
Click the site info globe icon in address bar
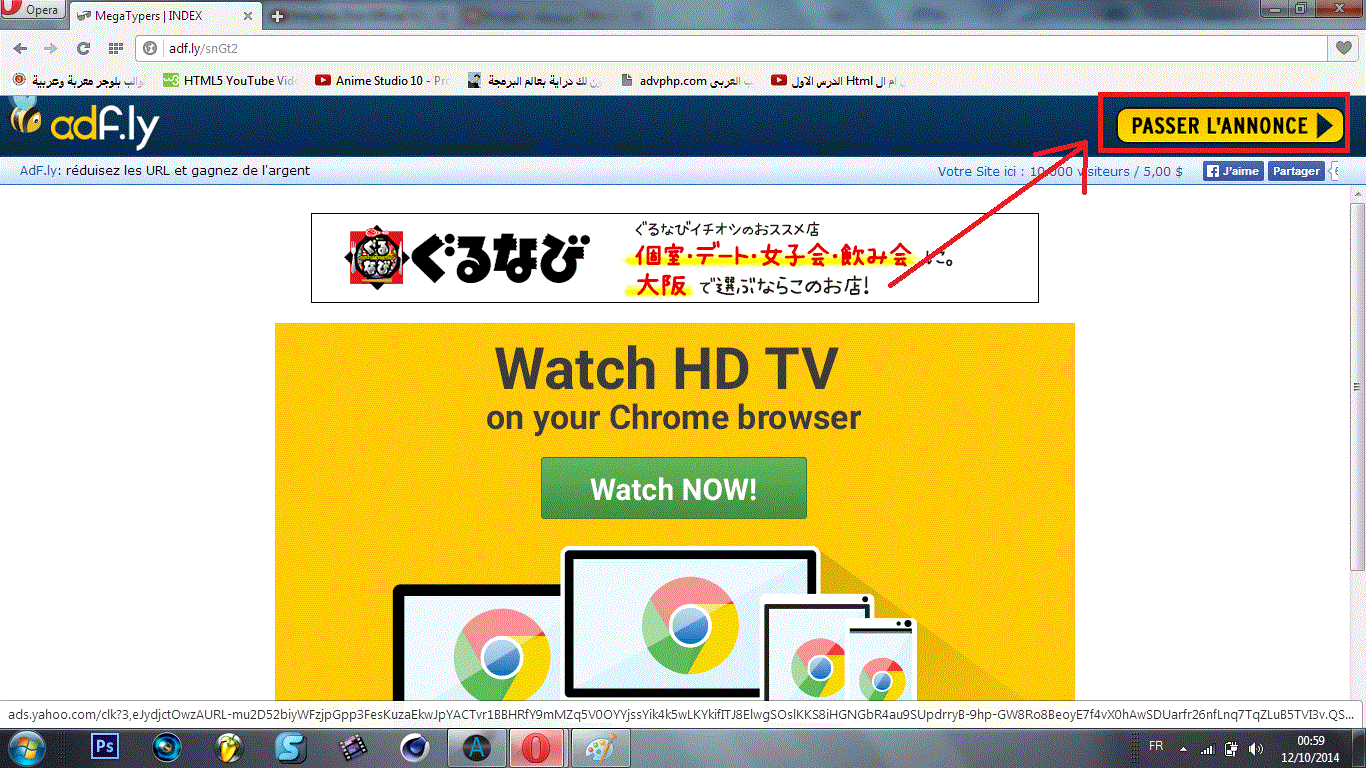click(x=151, y=48)
